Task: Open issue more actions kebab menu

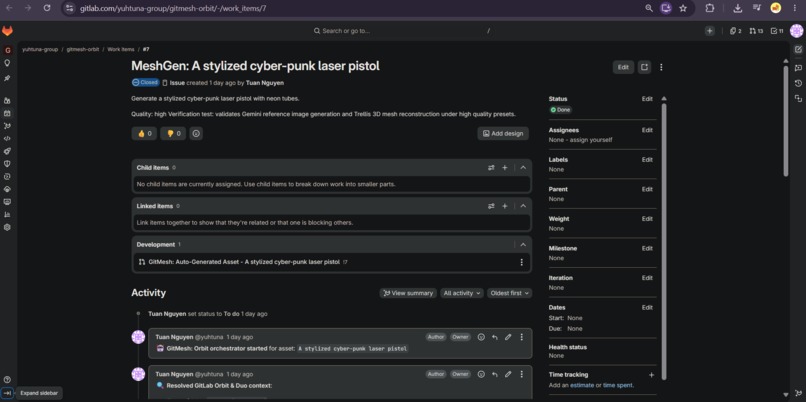Action: tap(661, 67)
